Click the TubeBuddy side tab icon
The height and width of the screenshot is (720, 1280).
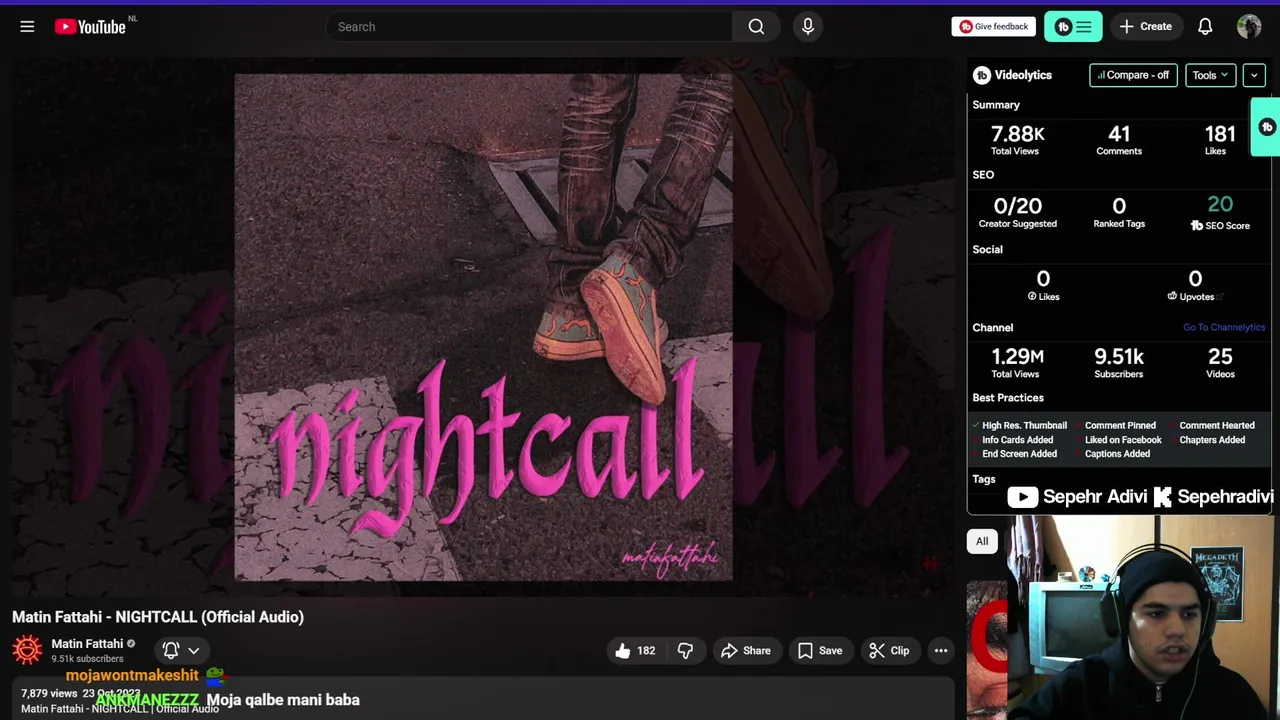click(1266, 127)
